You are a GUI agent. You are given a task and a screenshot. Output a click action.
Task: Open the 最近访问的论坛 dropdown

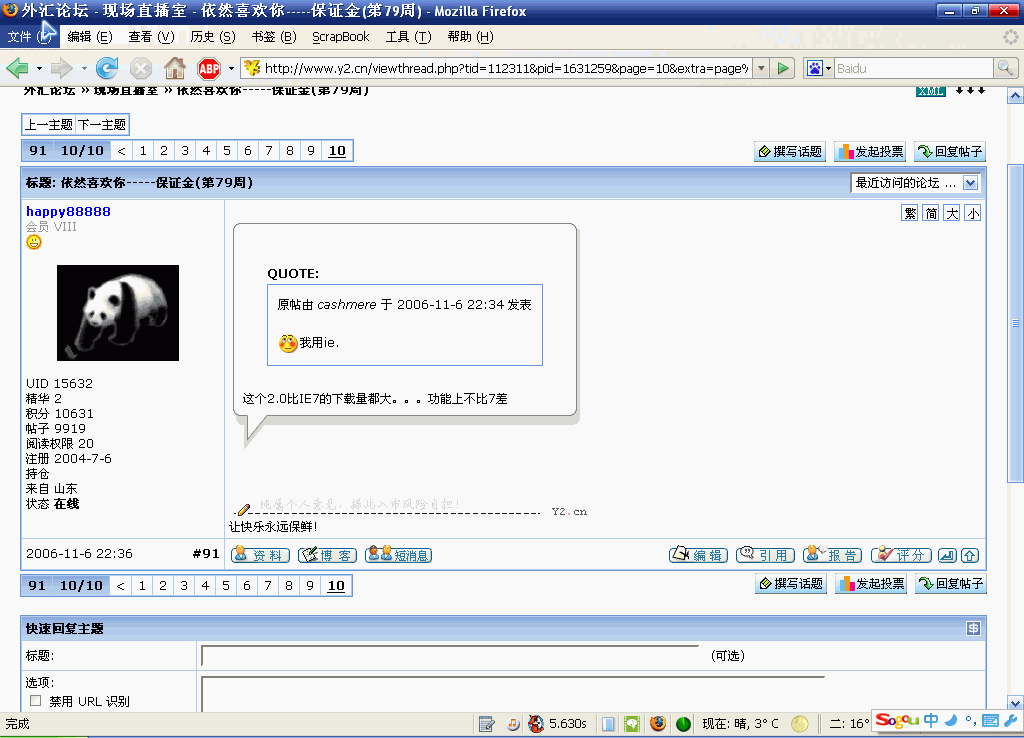point(915,183)
